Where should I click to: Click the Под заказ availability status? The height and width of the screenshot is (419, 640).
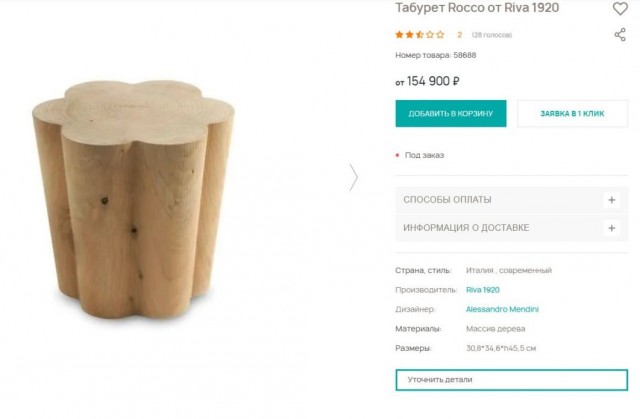tap(424, 155)
